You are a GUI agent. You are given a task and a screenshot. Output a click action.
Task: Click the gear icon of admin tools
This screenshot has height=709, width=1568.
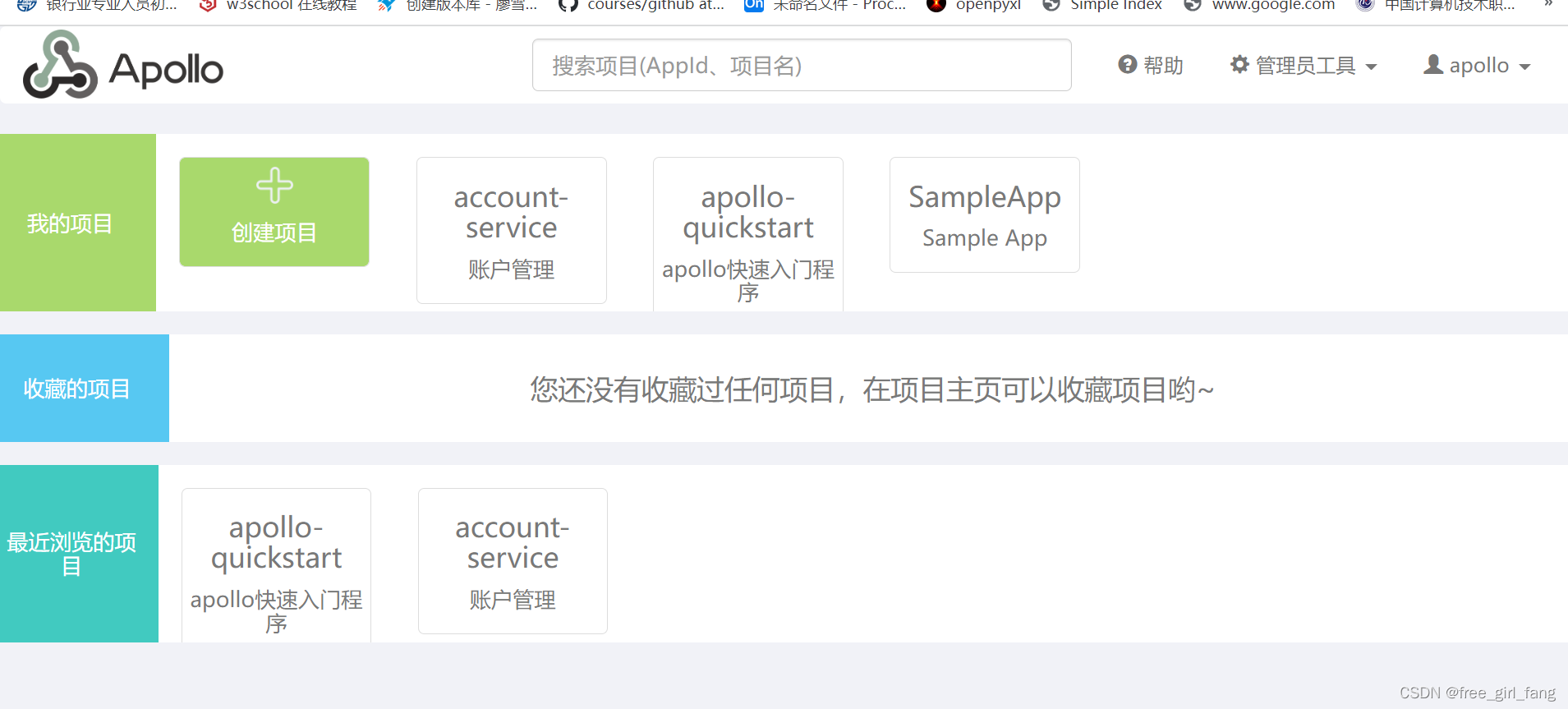(x=1239, y=64)
